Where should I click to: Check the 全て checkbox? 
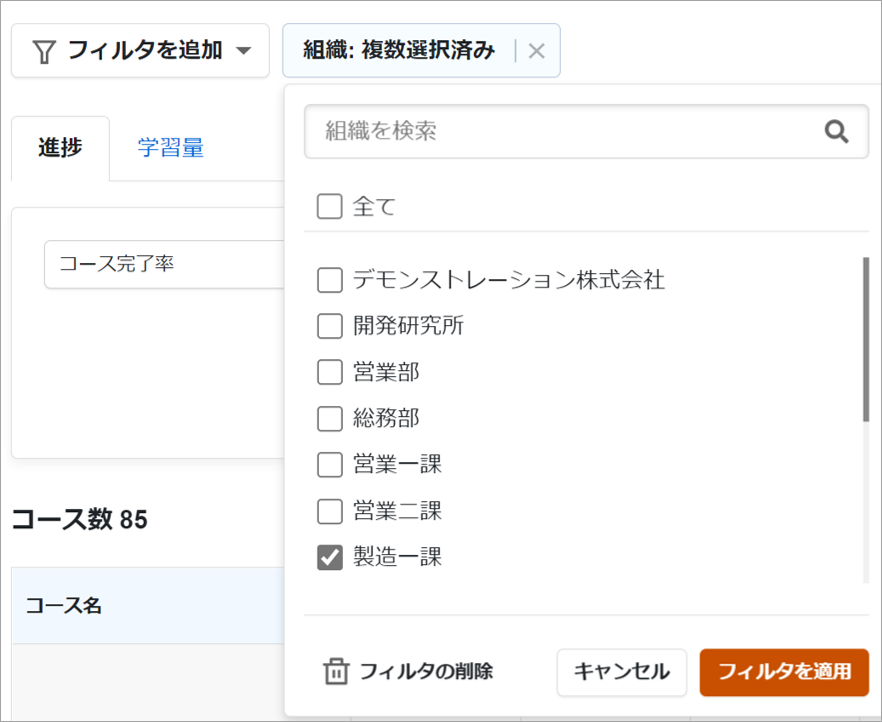tap(330, 206)
